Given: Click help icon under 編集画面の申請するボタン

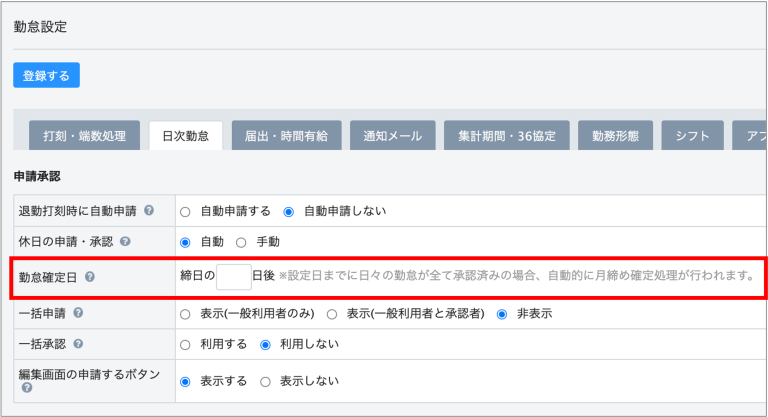Looking at the screenshot, I should [27, 388].
